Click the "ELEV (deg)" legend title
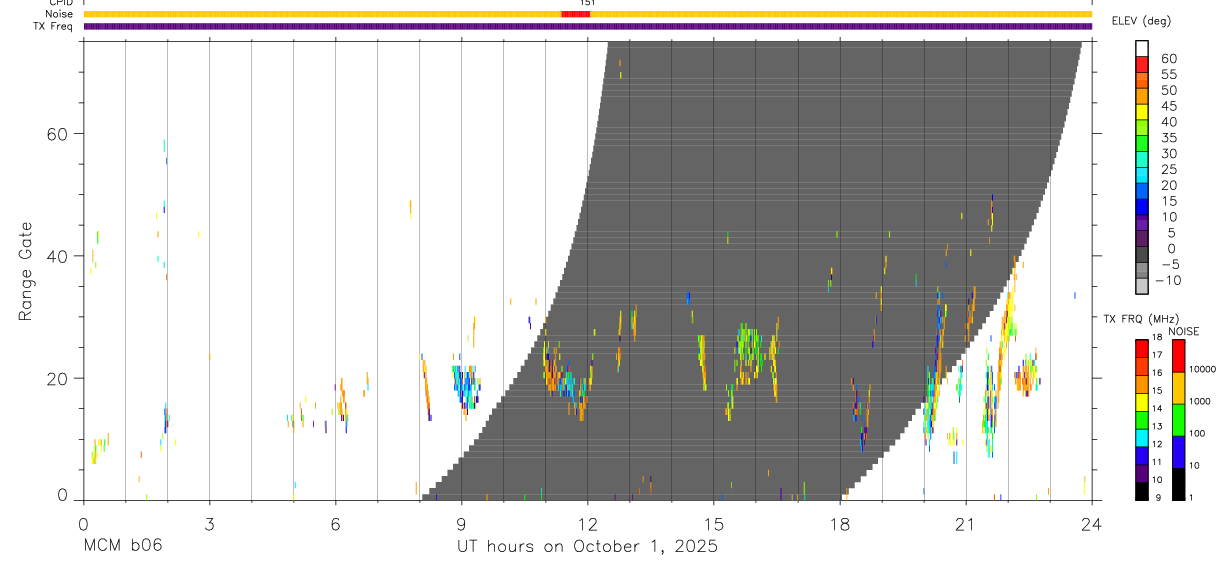Viewport: 1228px width, 567px height. [x=1141, y=20]
